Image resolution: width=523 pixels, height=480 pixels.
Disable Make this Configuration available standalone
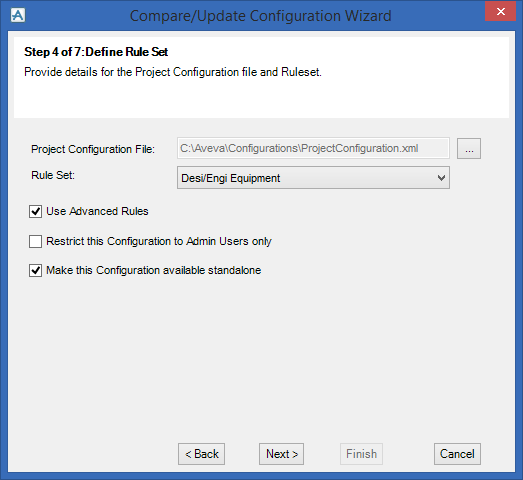pyautogui.click(x=35, y=271)
